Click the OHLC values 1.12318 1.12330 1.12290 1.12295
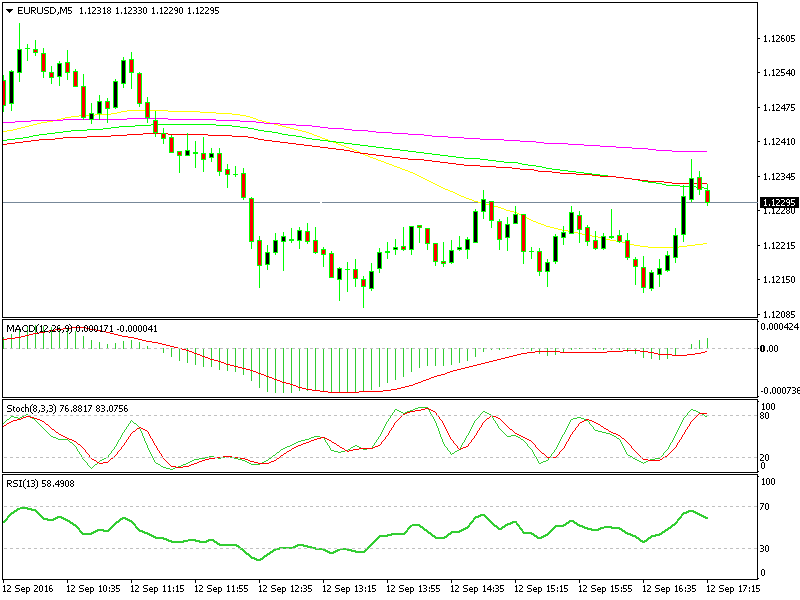This screenshot has width=800, height=600. [x=149, y=11]
